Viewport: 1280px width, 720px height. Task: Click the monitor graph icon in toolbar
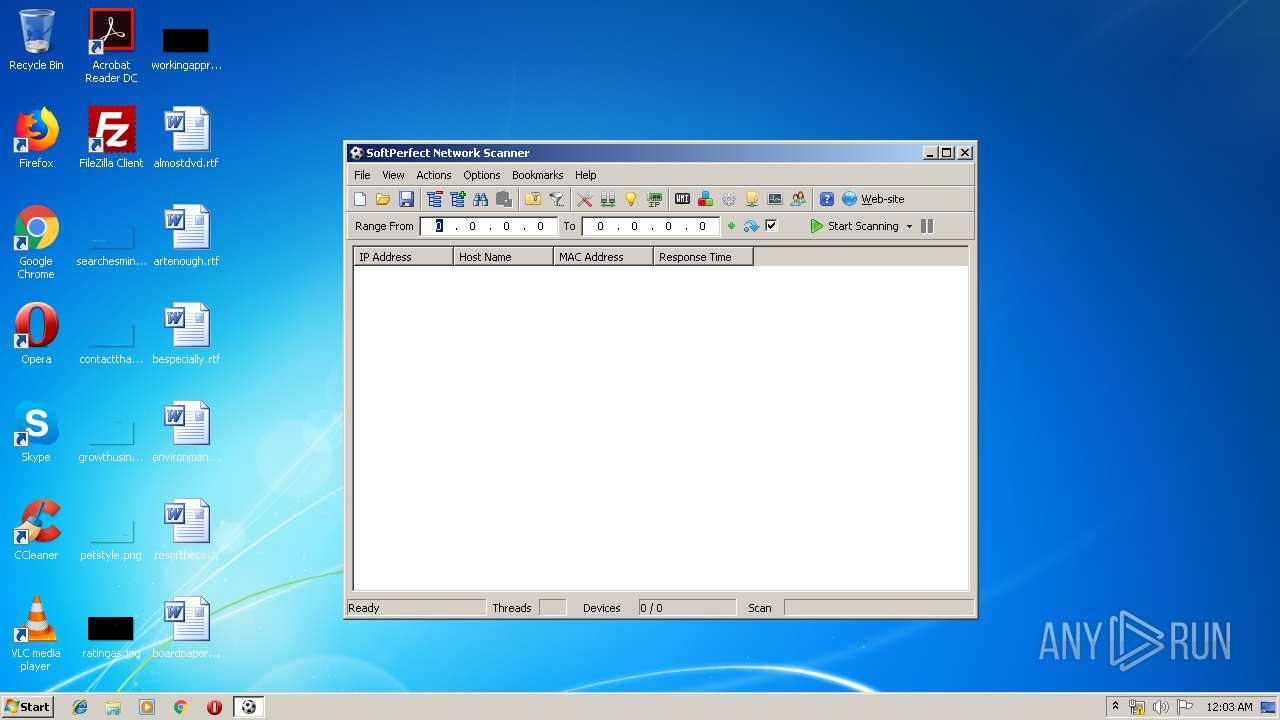775,199
